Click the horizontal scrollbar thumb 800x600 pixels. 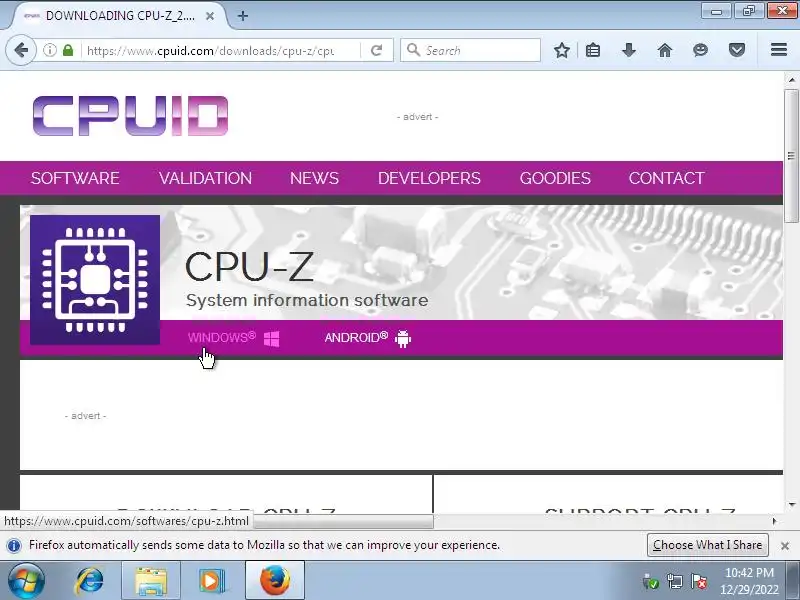[343, 521]
